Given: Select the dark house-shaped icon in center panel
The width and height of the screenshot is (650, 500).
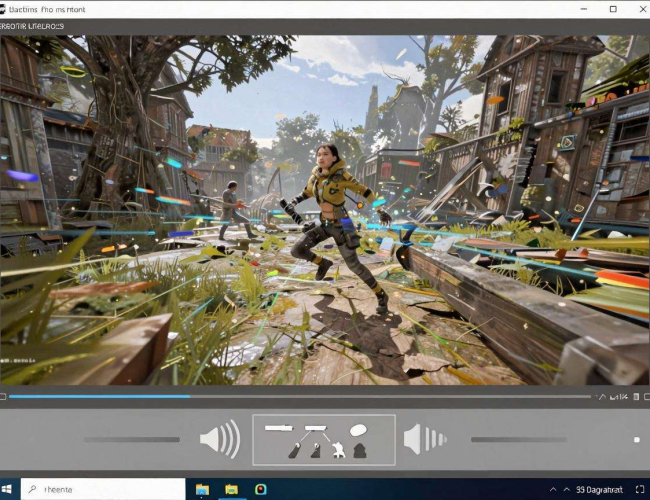Looking at the screenshot, I should (x=360, y=451).
